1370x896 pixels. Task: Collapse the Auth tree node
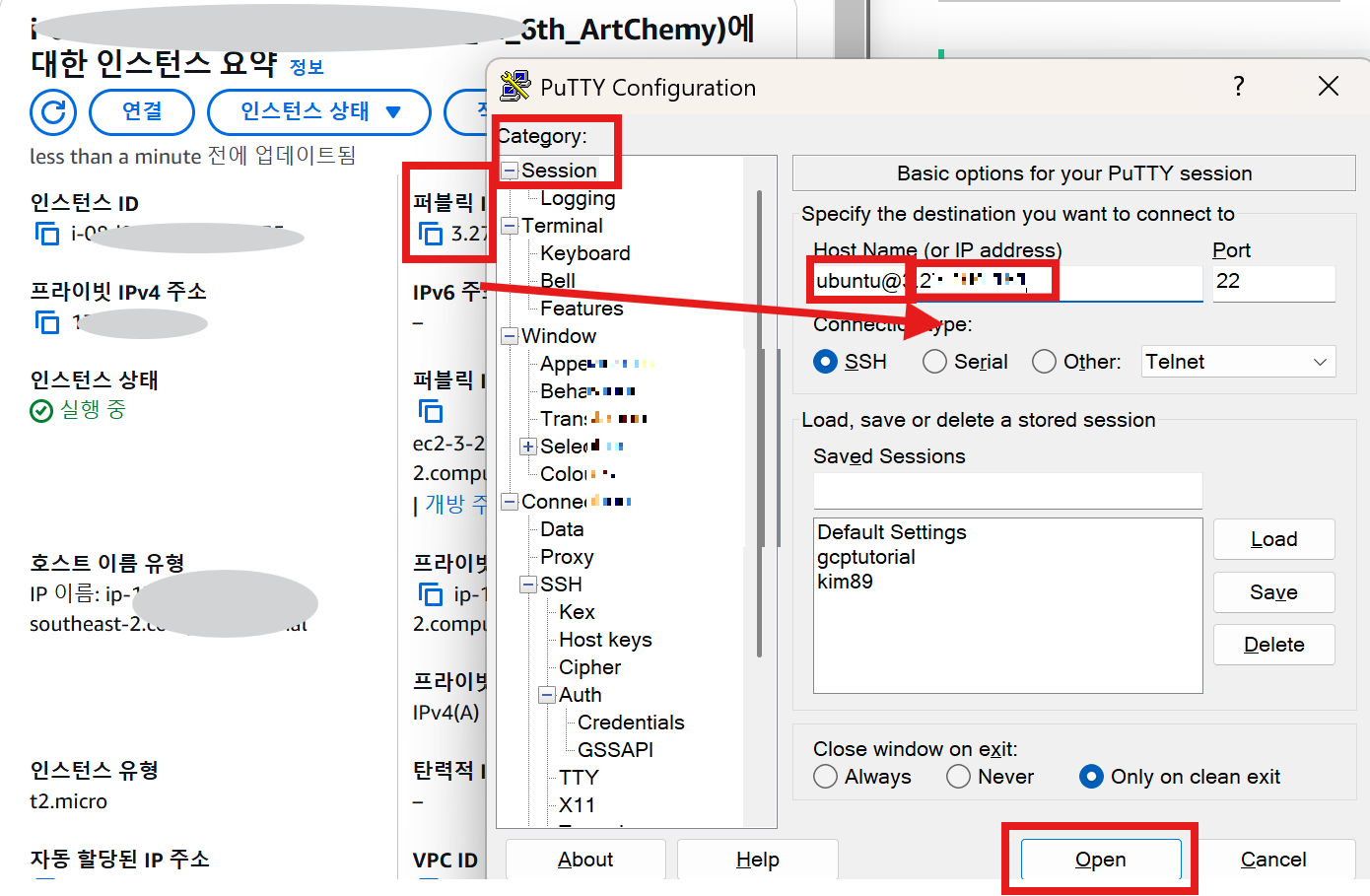(x=547, y=695)
